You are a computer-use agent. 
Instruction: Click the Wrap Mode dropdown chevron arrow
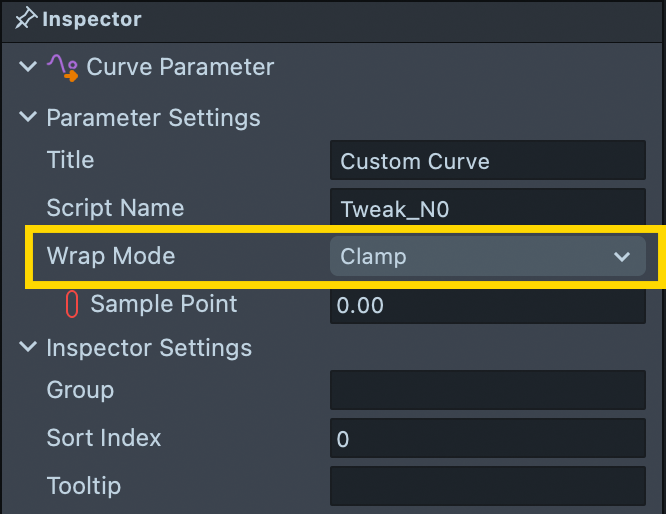[622, 257]
